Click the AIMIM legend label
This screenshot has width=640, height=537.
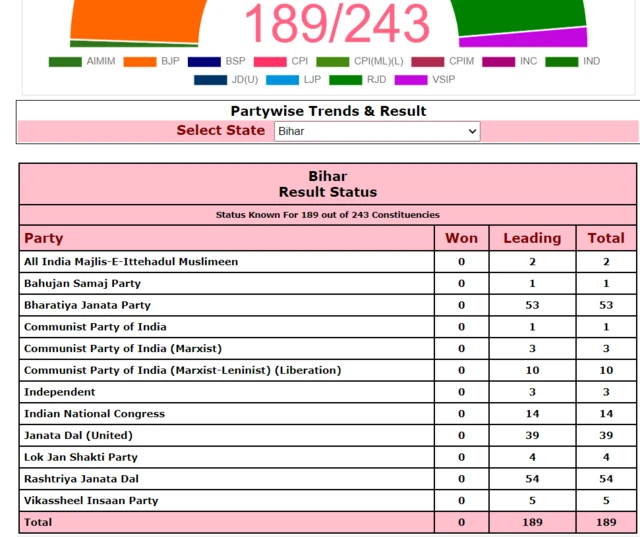point(101,61)
